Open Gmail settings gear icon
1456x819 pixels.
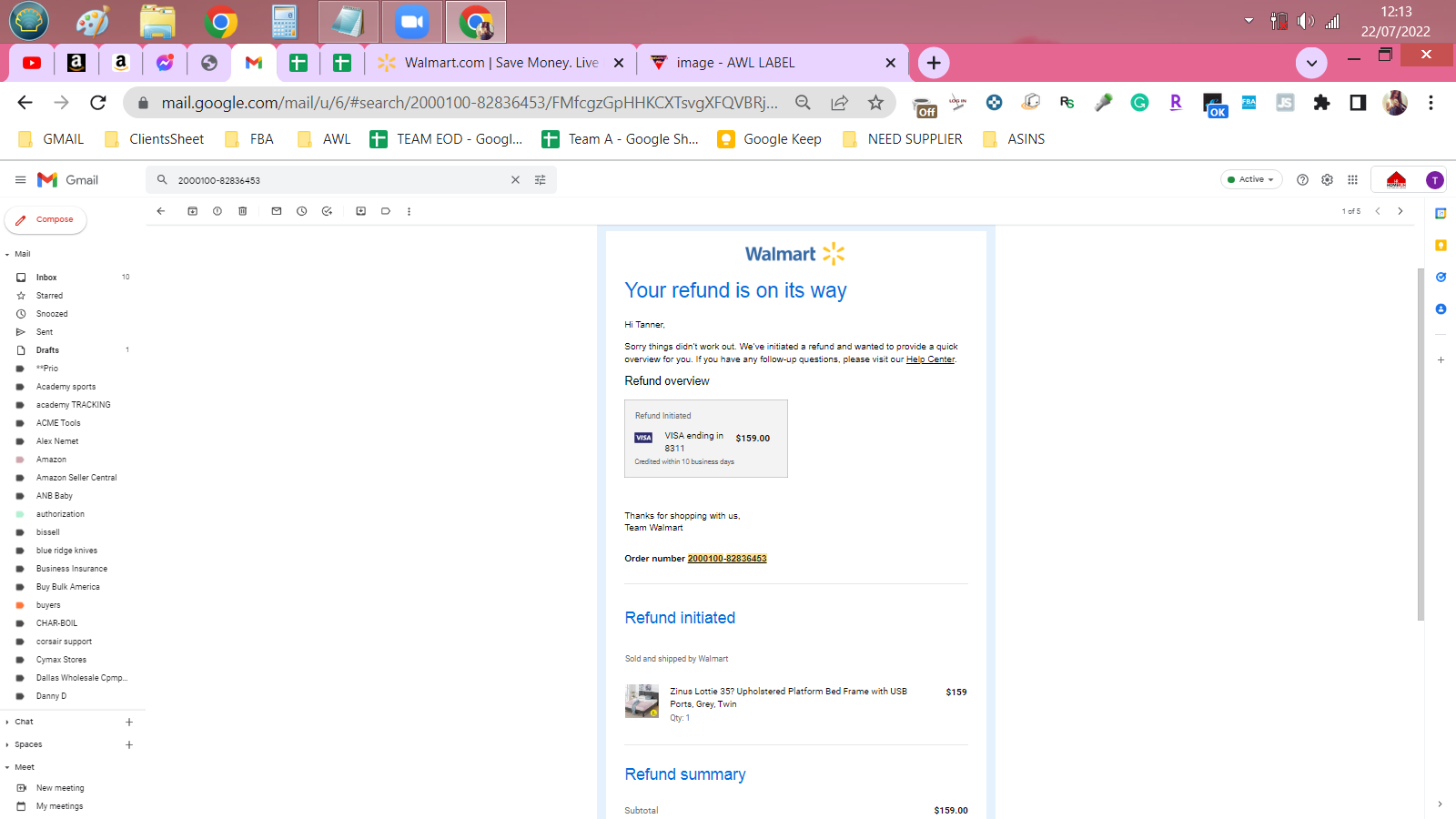(1328, 180)
